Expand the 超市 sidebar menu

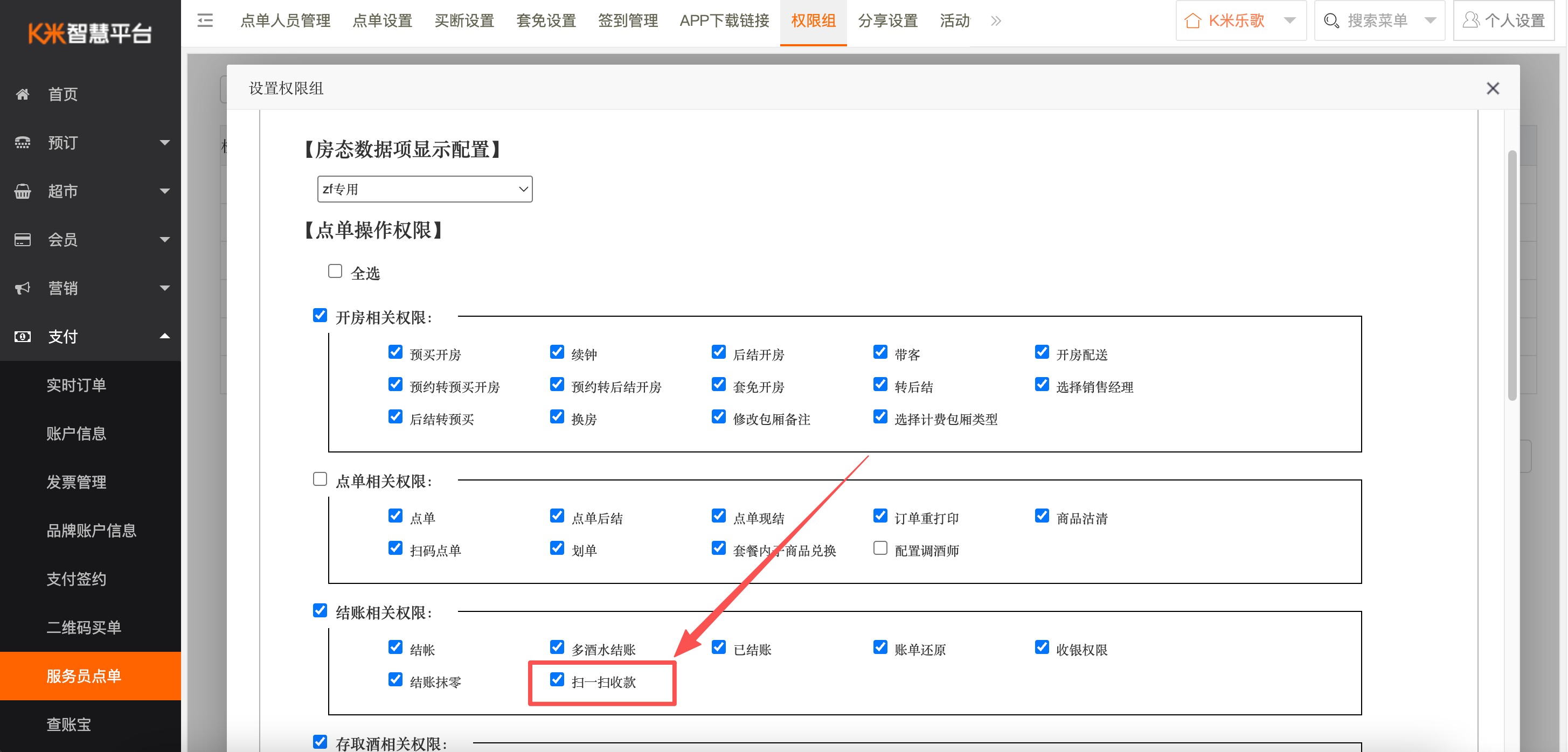click(x=164, y=191)
